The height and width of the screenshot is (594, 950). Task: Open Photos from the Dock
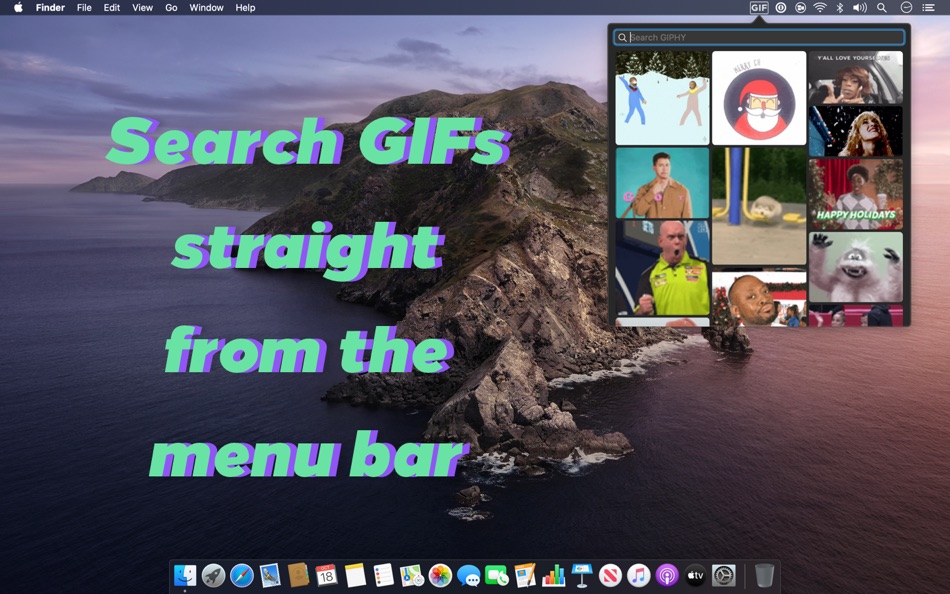click(440, 575)
